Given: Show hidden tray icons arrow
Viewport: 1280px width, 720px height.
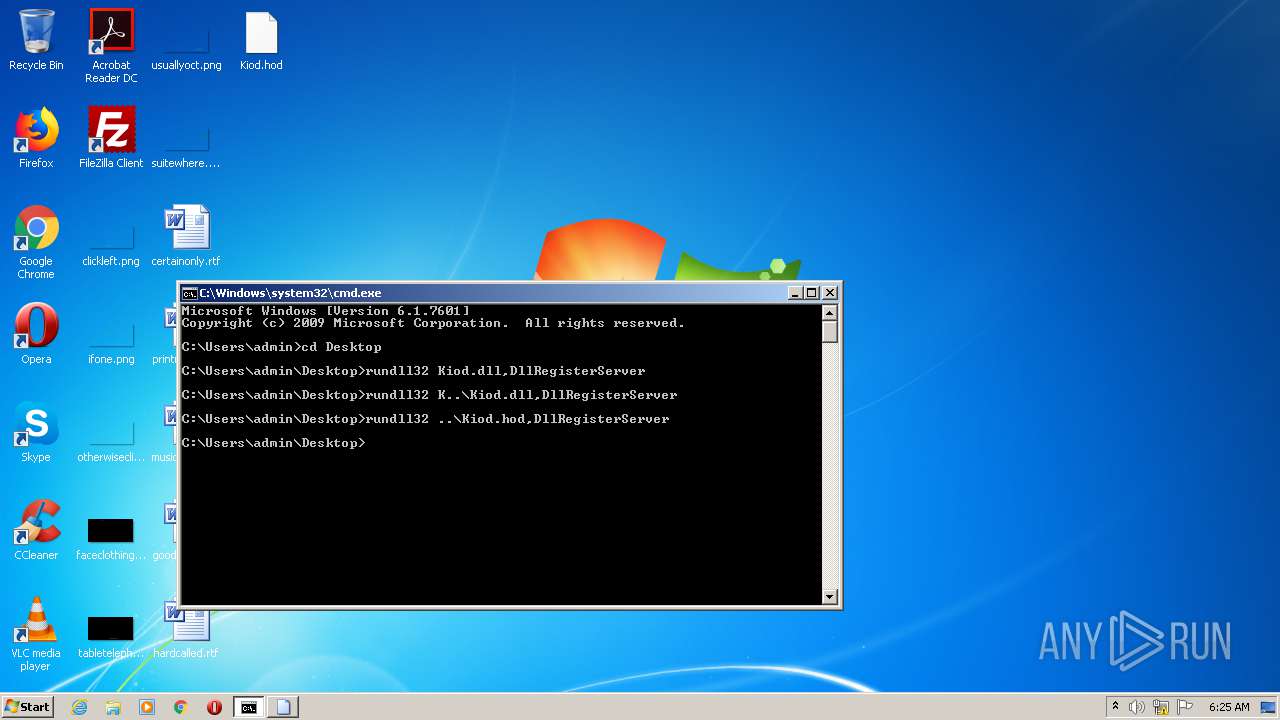Looking at the screenshot, I should tap(1115, 707).
